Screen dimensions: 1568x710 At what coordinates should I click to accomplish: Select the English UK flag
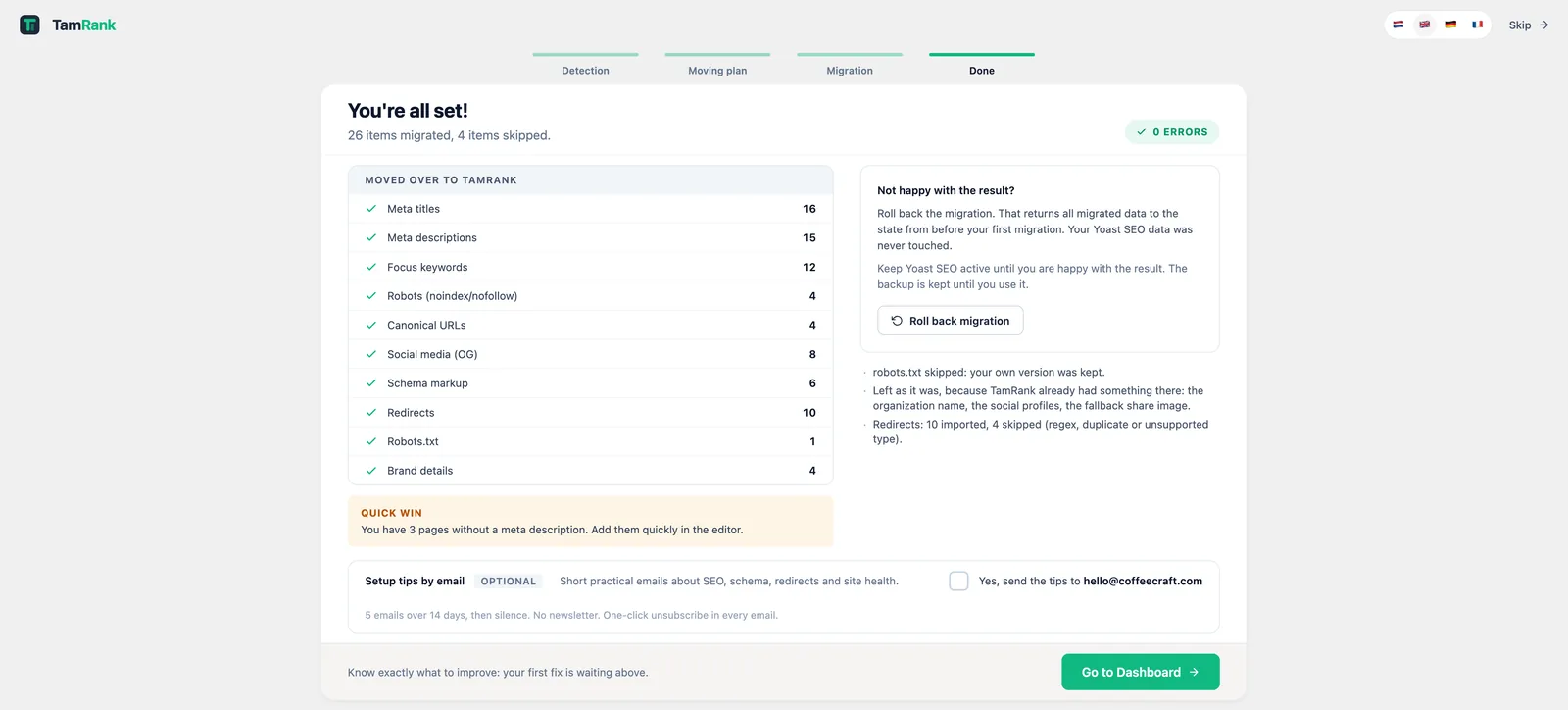[x=1425, y=25]
